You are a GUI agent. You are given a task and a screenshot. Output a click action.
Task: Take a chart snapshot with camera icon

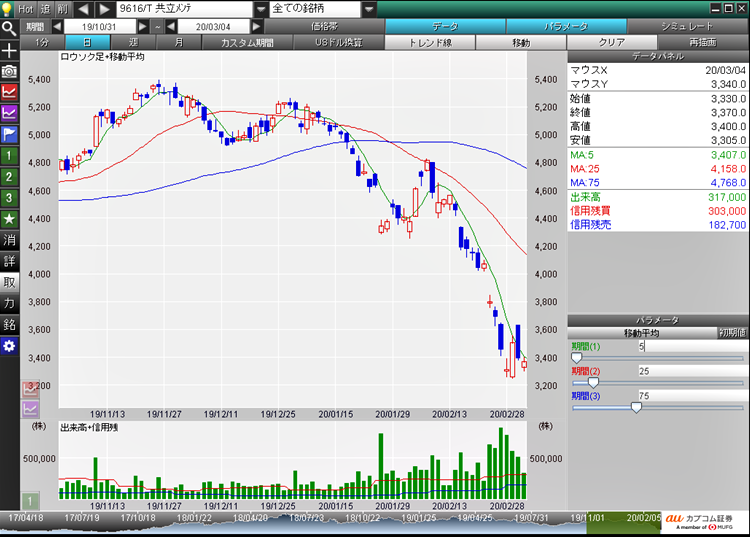pos(9,71)
